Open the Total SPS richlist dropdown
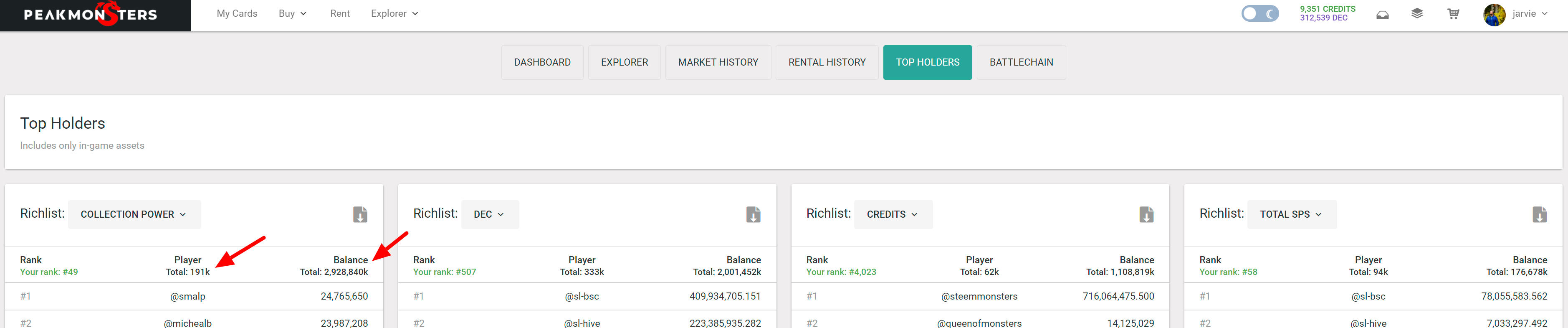1568x328 pixels. [1292, 214]
